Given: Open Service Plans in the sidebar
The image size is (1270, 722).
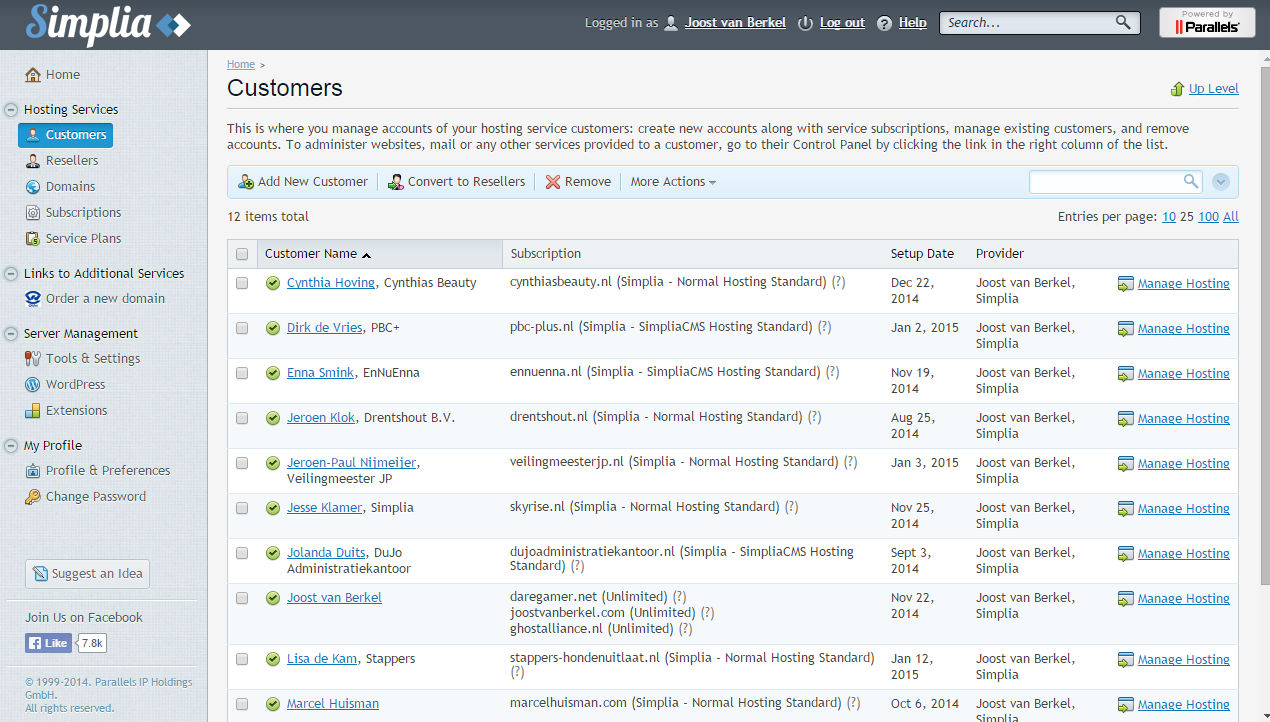Looking at the screenshot, I should pos(83,239).
